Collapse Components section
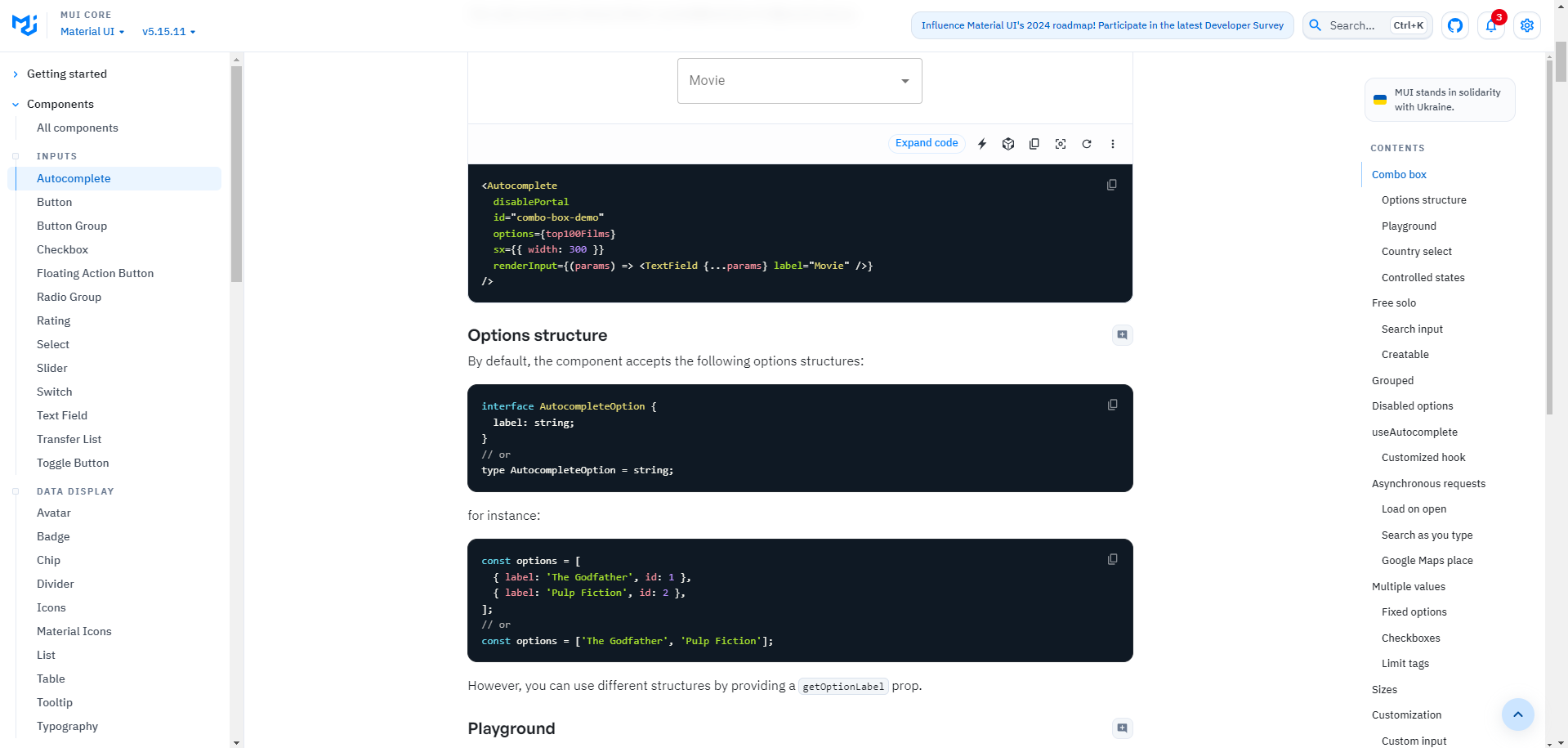 coord(60,104)
